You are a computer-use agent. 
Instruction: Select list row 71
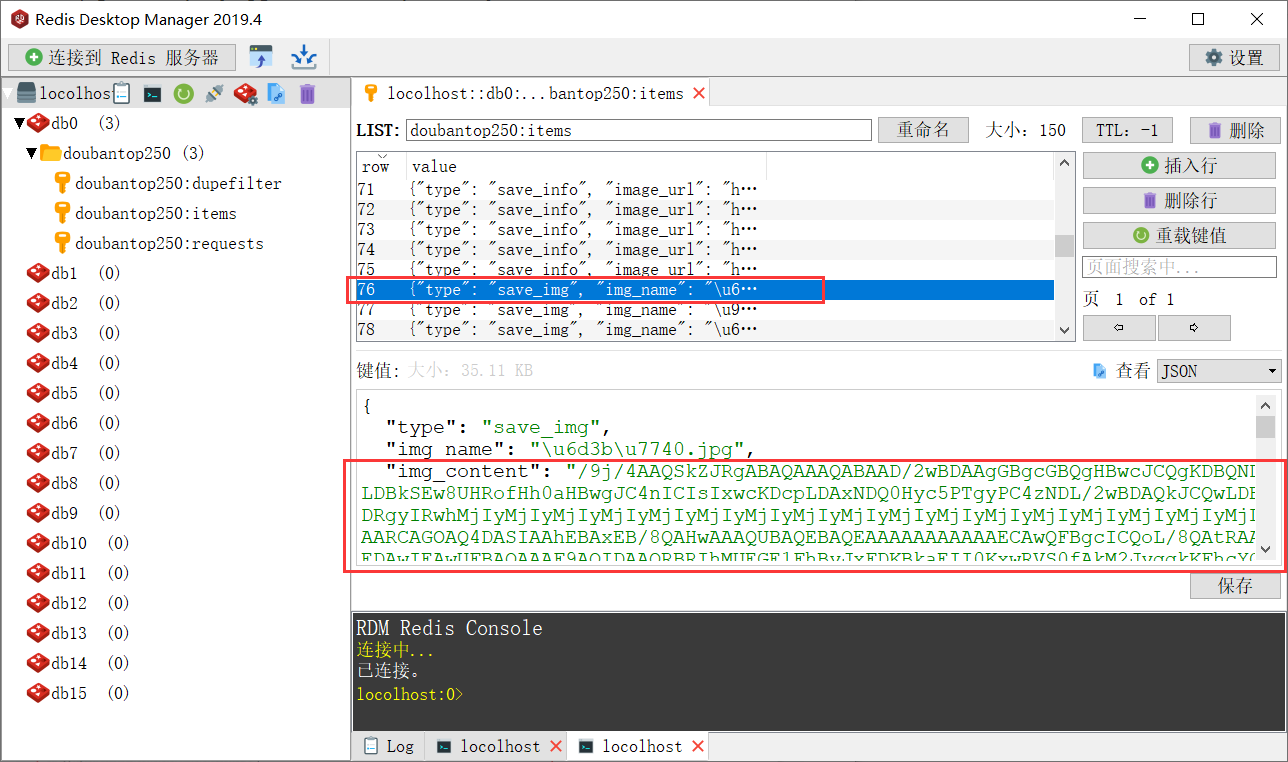click(705, 189)
